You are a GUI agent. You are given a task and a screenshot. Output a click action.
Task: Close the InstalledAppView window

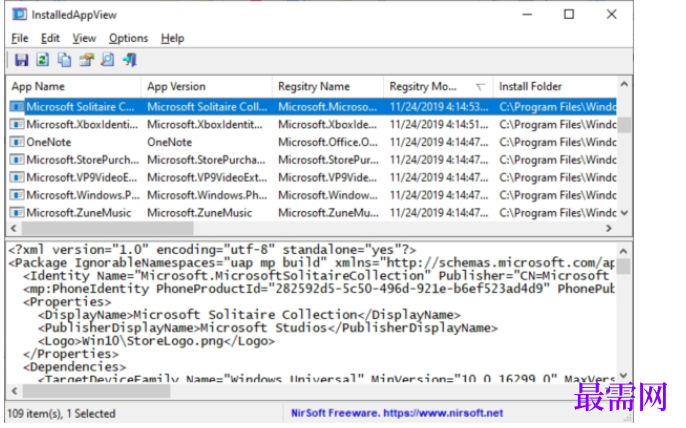(611, 14)
